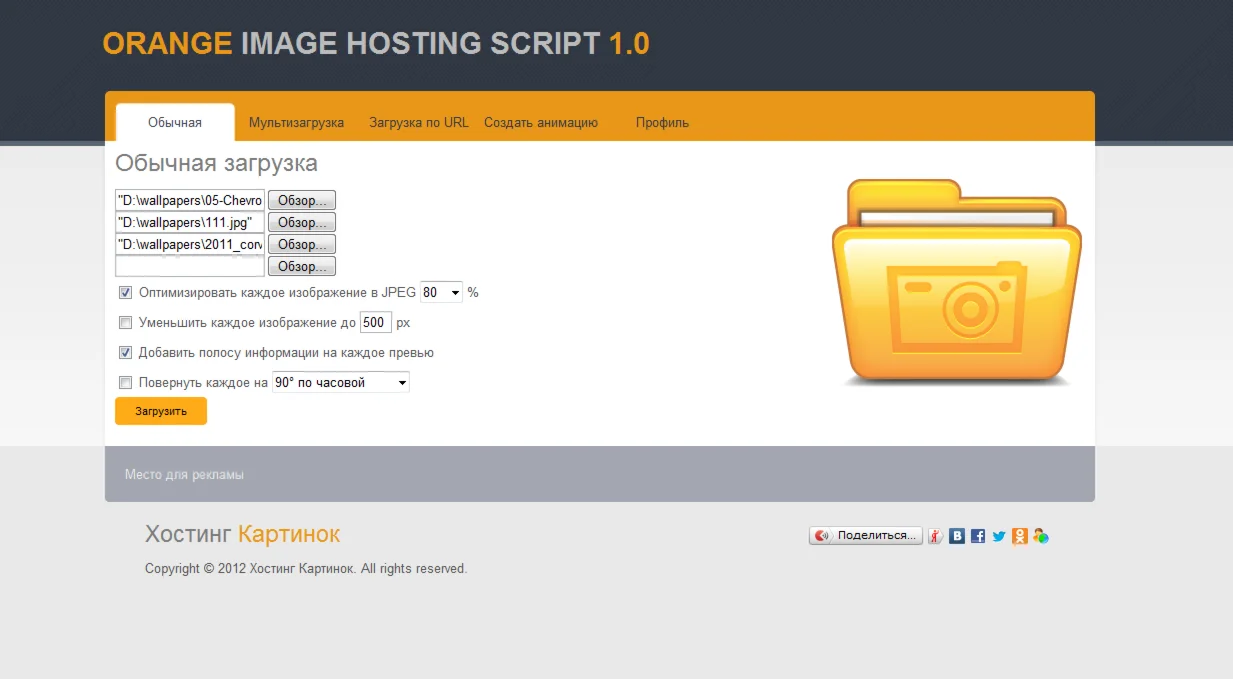Click the 'Orange Image Hosting Script 1.0' logo
This screenshot has height=679, width=1233.
coord(376,44)
